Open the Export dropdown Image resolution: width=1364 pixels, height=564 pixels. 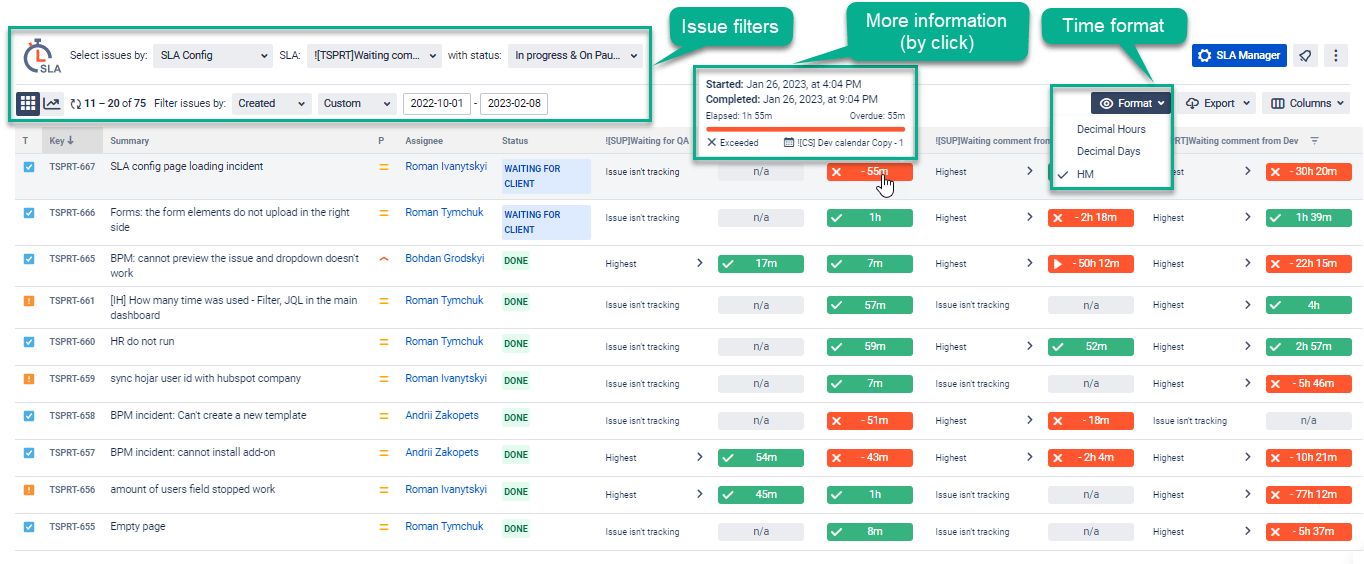point(1218,103)
